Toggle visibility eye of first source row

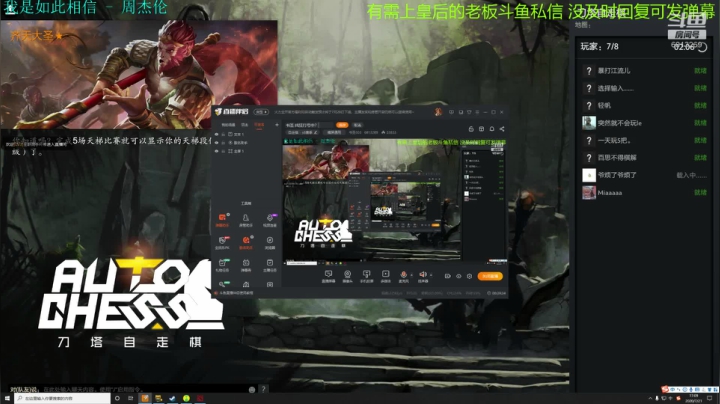[216, 134]
